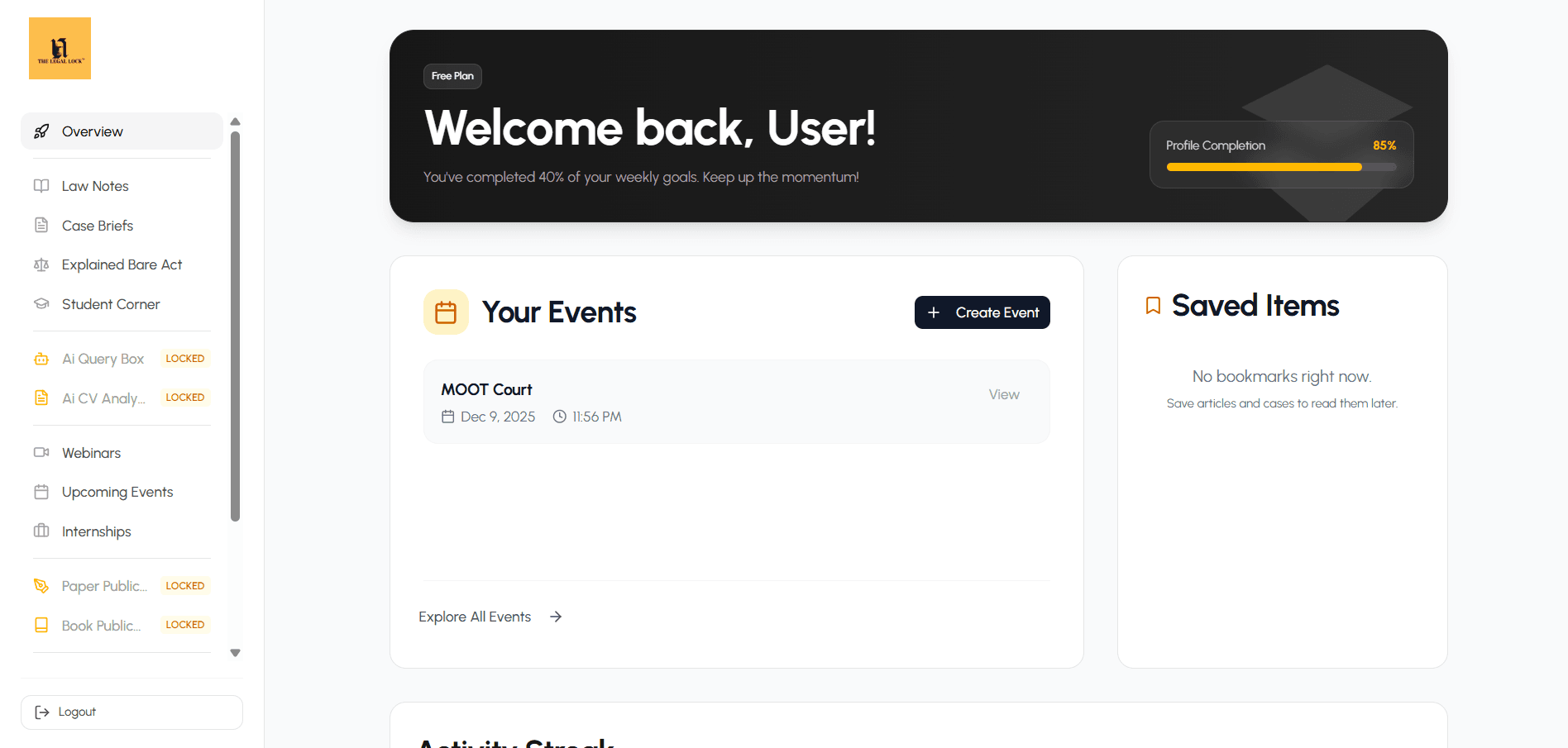Open Case Briefs from the sidebar
This screenshot has height=748, width=1568.
coord(97,225)
